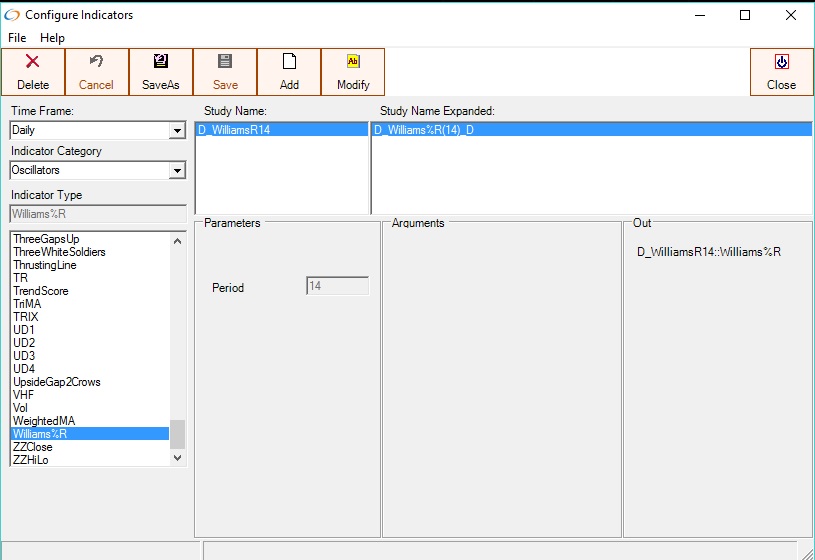The height and width of the screenshot is (560, 815).
Task: Open the Help menu
Action: click(x=52, y=38)
